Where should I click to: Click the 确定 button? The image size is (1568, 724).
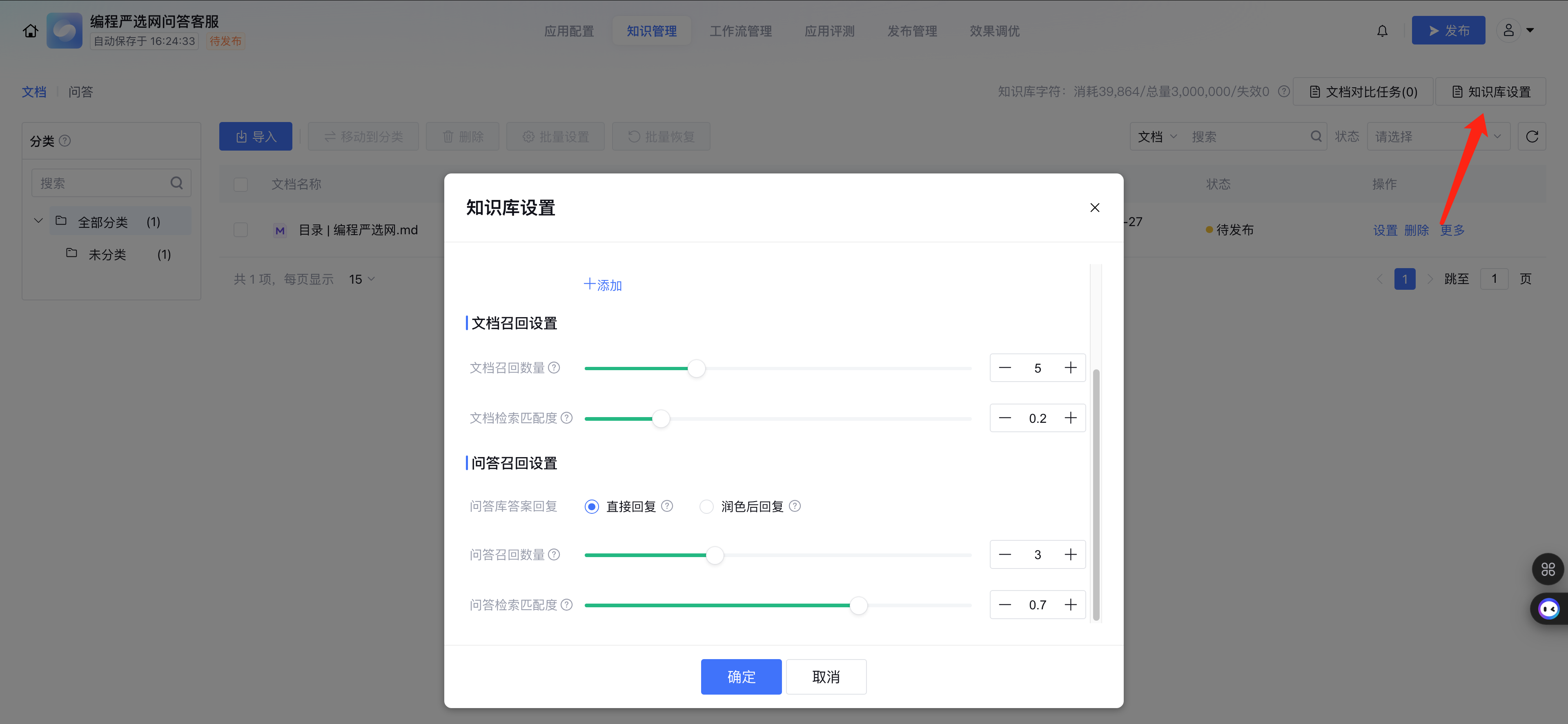click(741, 677)
